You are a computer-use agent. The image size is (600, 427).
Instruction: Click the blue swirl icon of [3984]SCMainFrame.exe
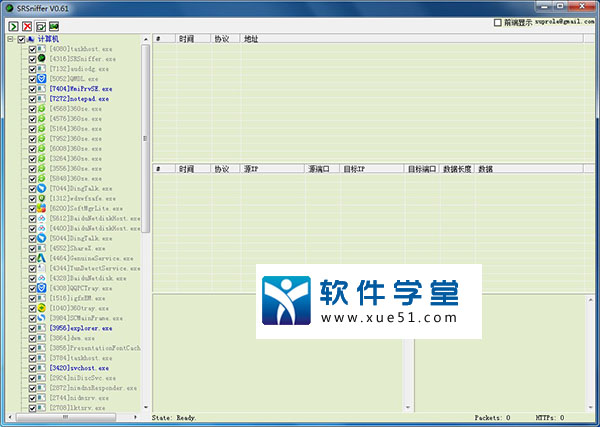pos(42,318)
